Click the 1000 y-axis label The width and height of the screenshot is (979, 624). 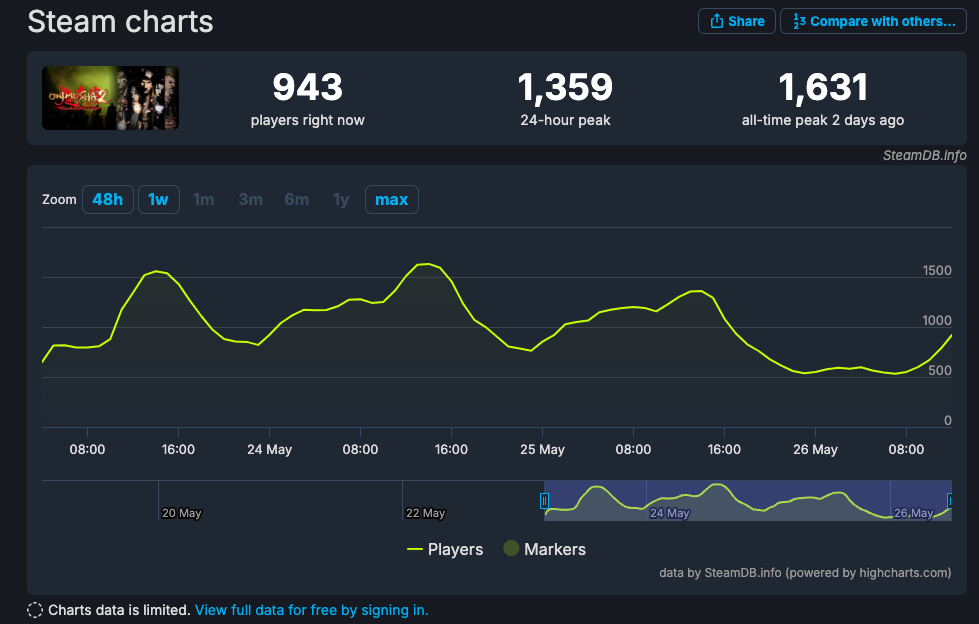coord(937,320)
